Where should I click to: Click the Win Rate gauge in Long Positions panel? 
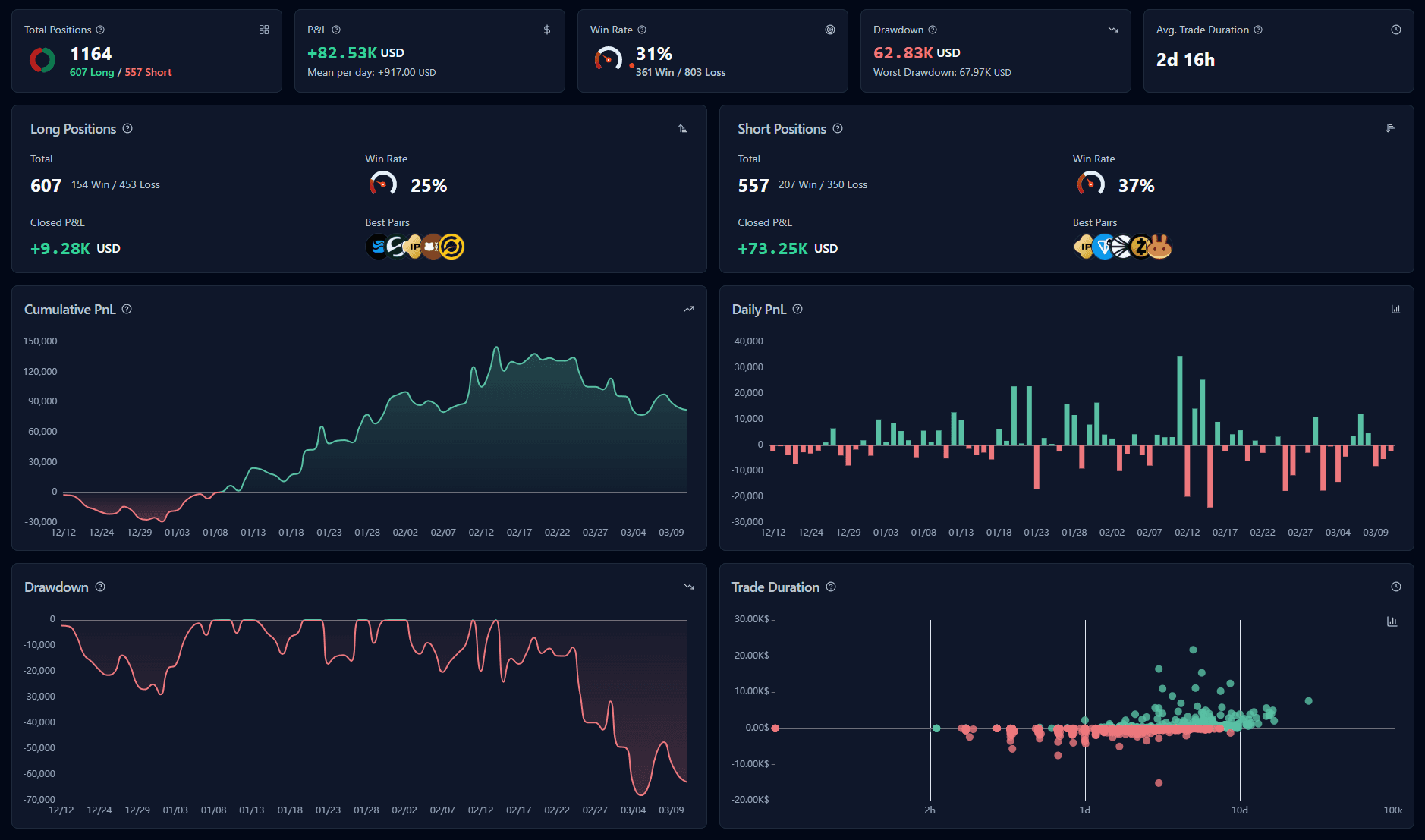tap(382, 183)
